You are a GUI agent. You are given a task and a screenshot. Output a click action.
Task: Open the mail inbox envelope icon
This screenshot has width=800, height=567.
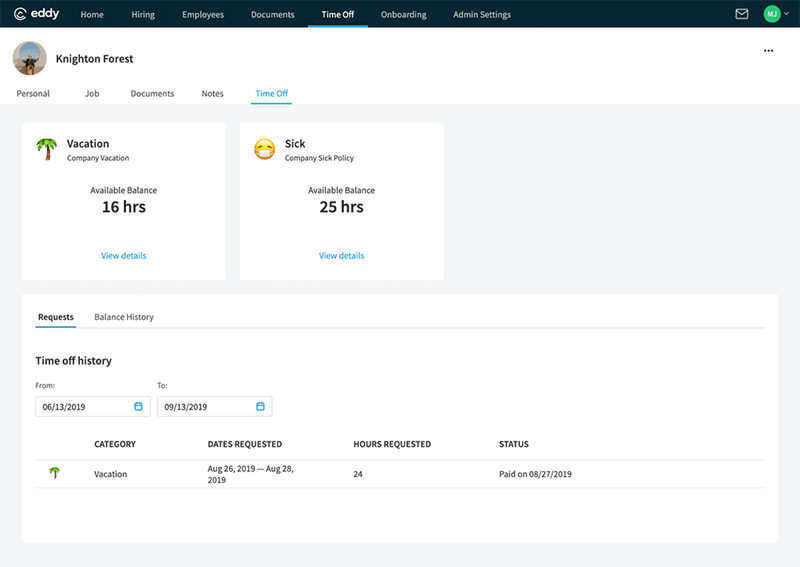pos(741,14)
